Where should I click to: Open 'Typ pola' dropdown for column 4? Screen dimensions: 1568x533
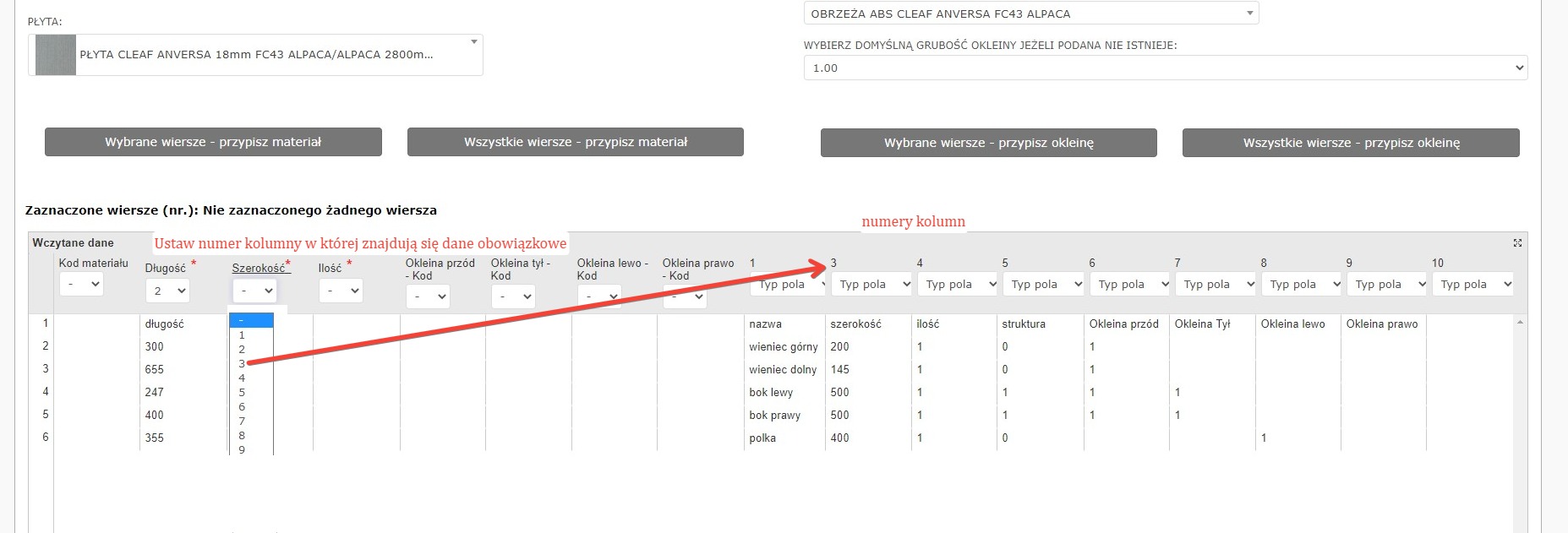959,285
